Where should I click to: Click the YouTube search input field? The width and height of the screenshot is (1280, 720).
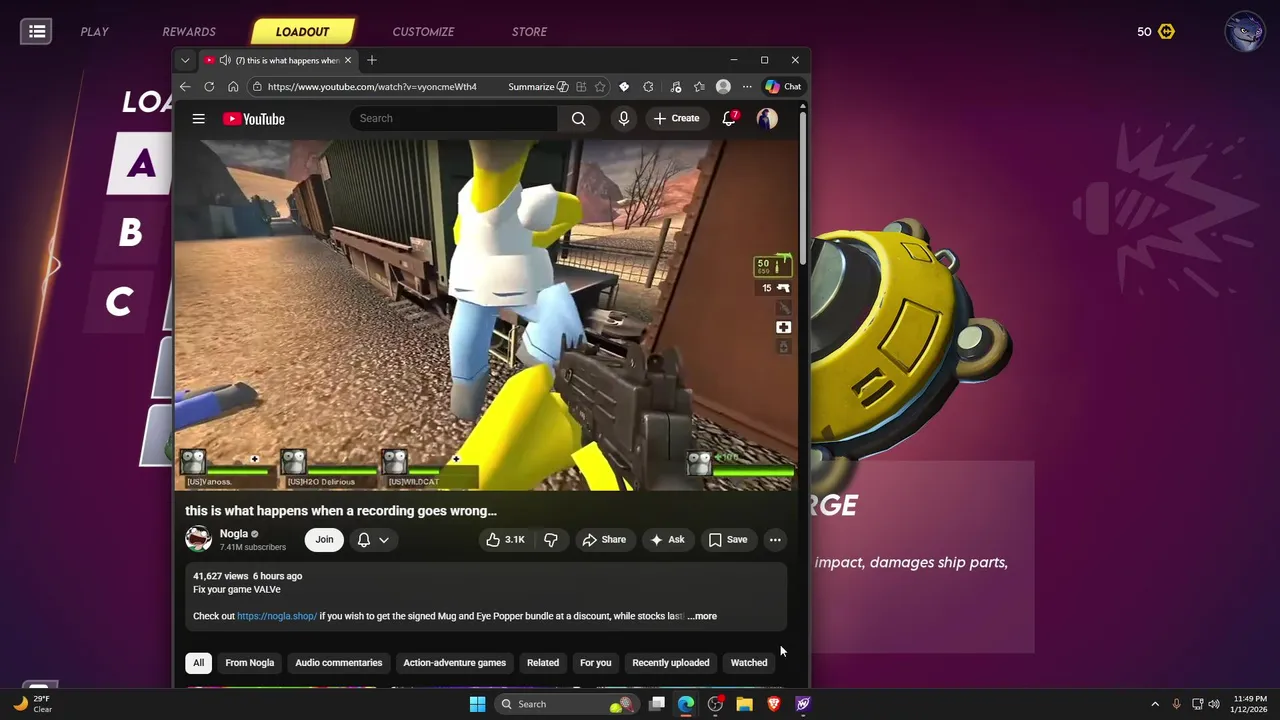pos(454,118)
